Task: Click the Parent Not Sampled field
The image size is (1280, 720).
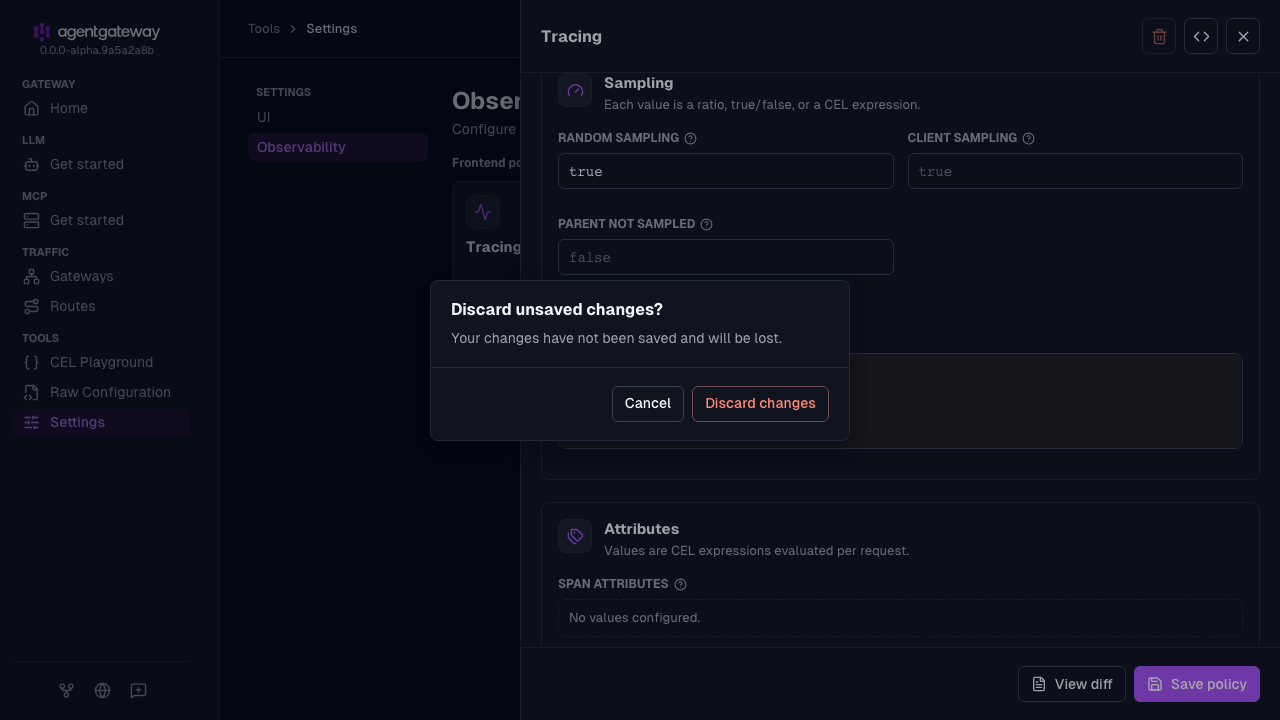Action: [x=726, y=257]
